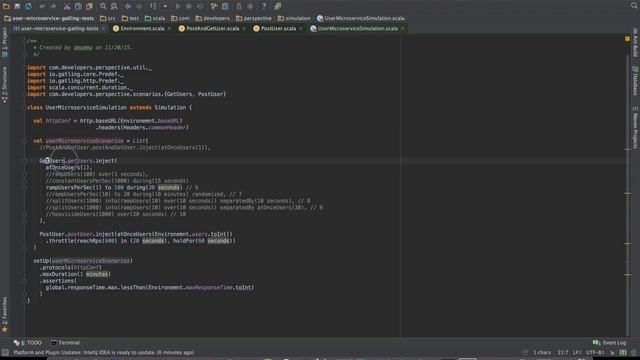This screenshot has width=640, height=360.
Task: Open the TODO tool window
Action: [28, 343]
